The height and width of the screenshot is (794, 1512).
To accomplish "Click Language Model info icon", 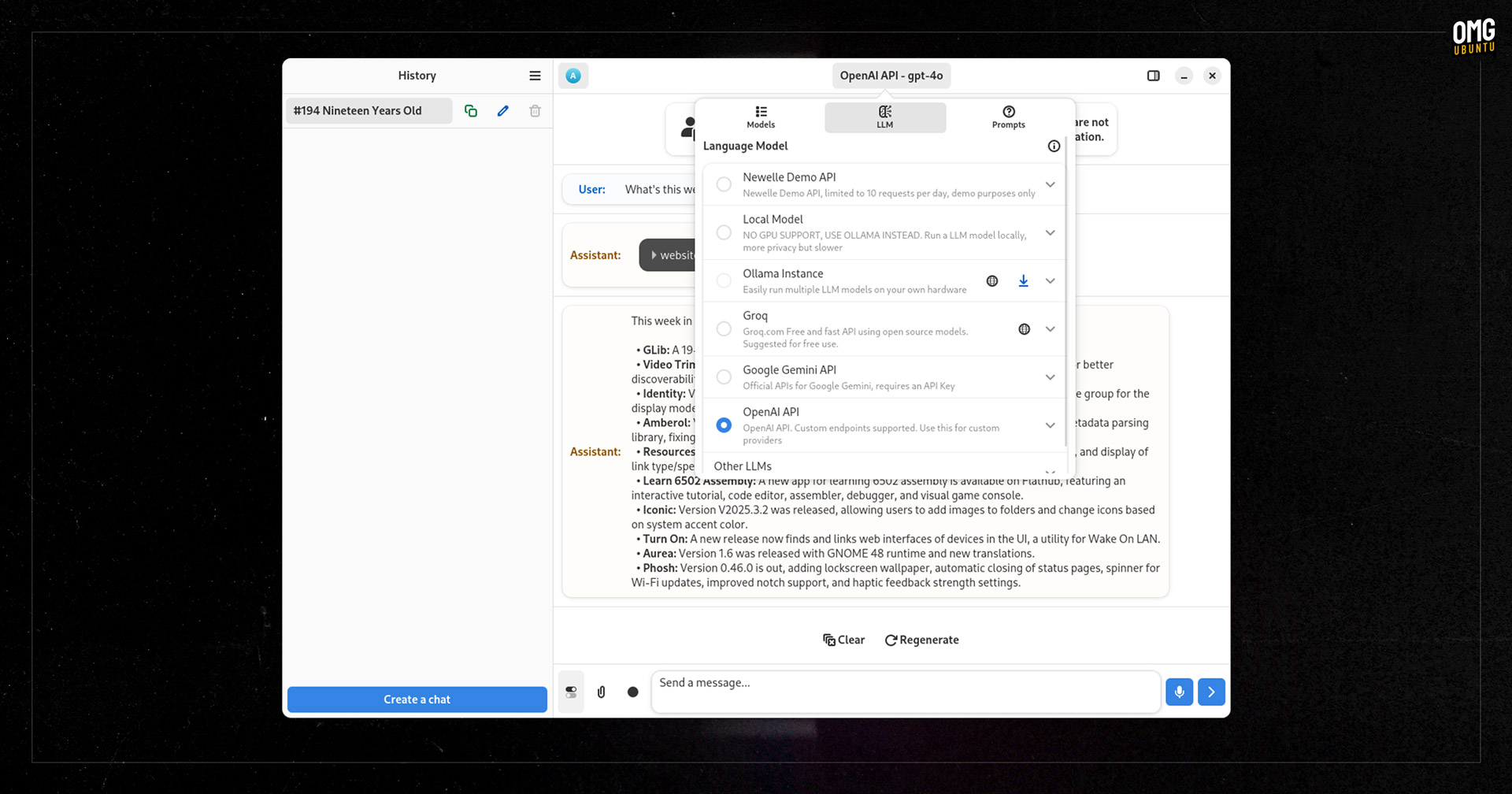I will pos(1054,147).
